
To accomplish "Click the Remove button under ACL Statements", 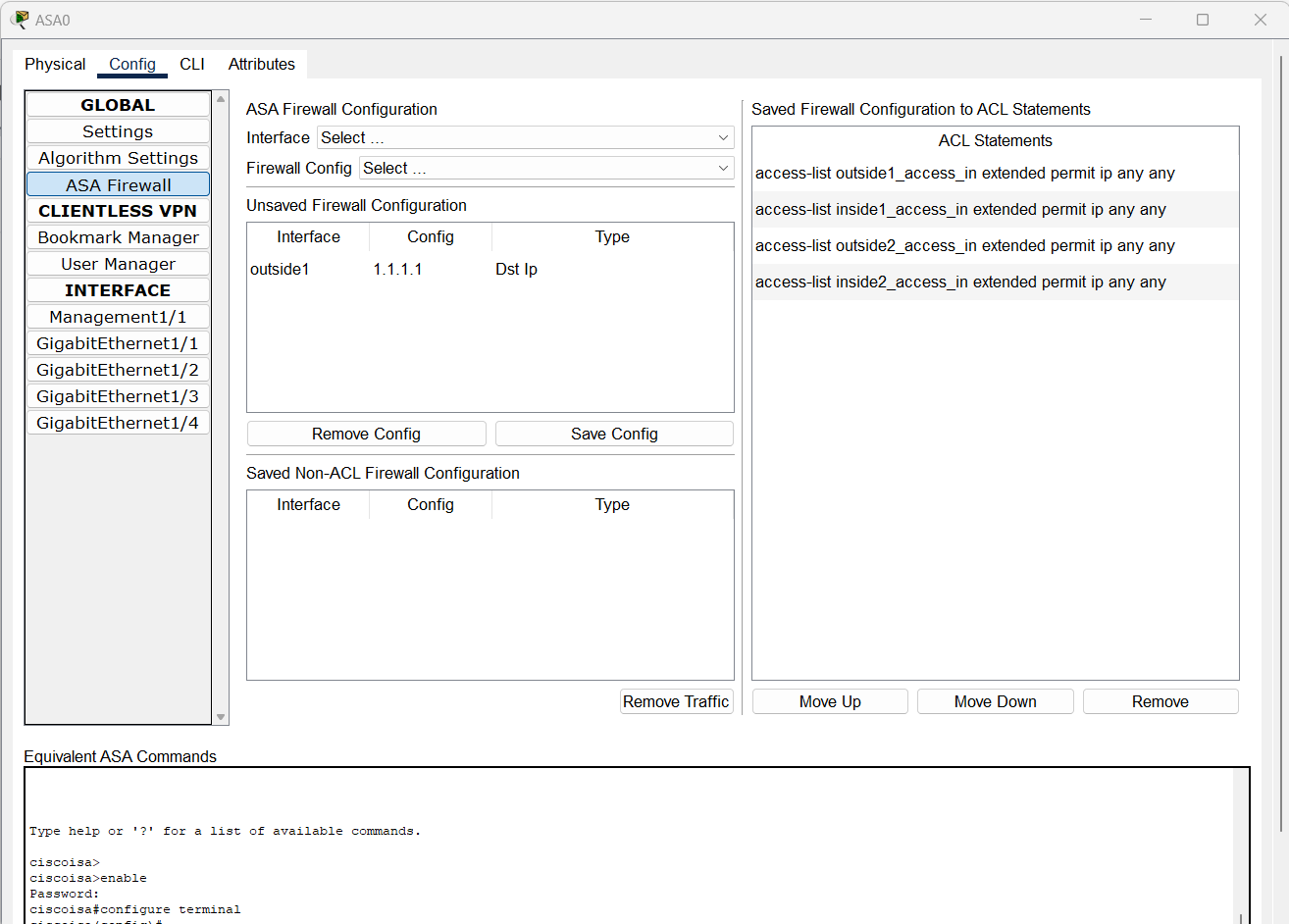I will (x=1160, y=700).
